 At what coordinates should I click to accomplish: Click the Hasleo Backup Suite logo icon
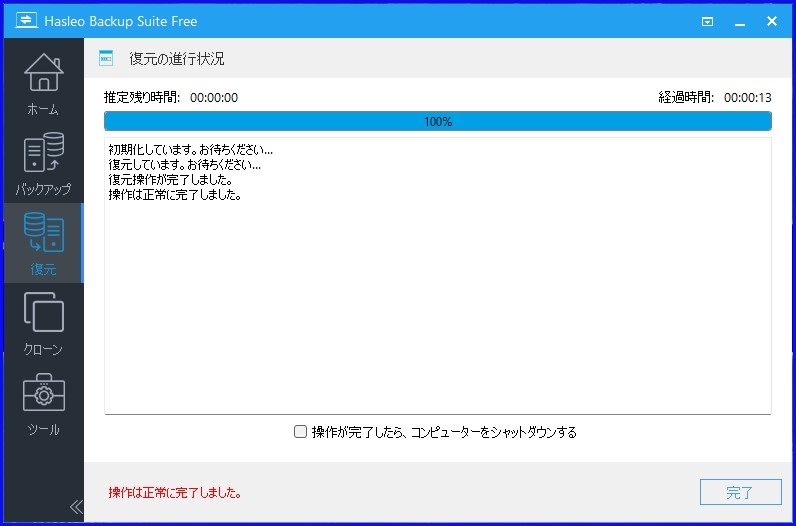pos(26,20)
